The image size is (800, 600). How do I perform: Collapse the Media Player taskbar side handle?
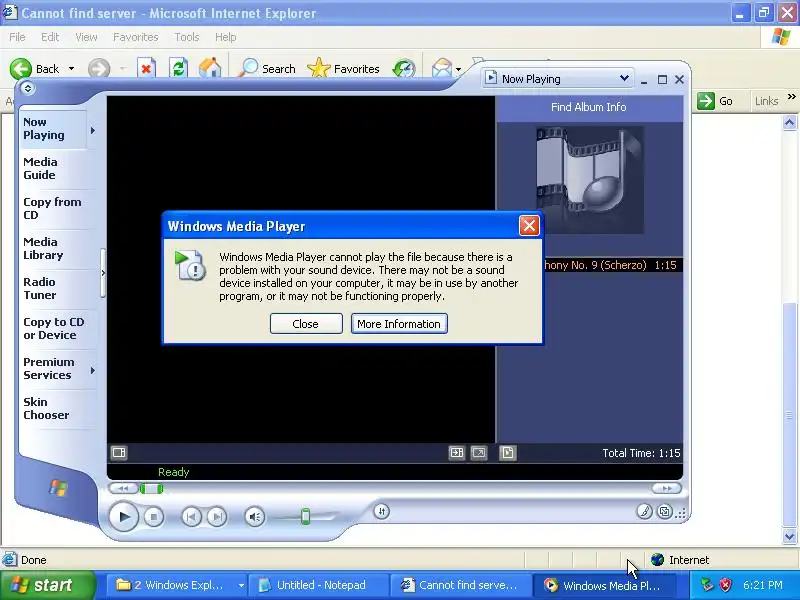(103, 273)
